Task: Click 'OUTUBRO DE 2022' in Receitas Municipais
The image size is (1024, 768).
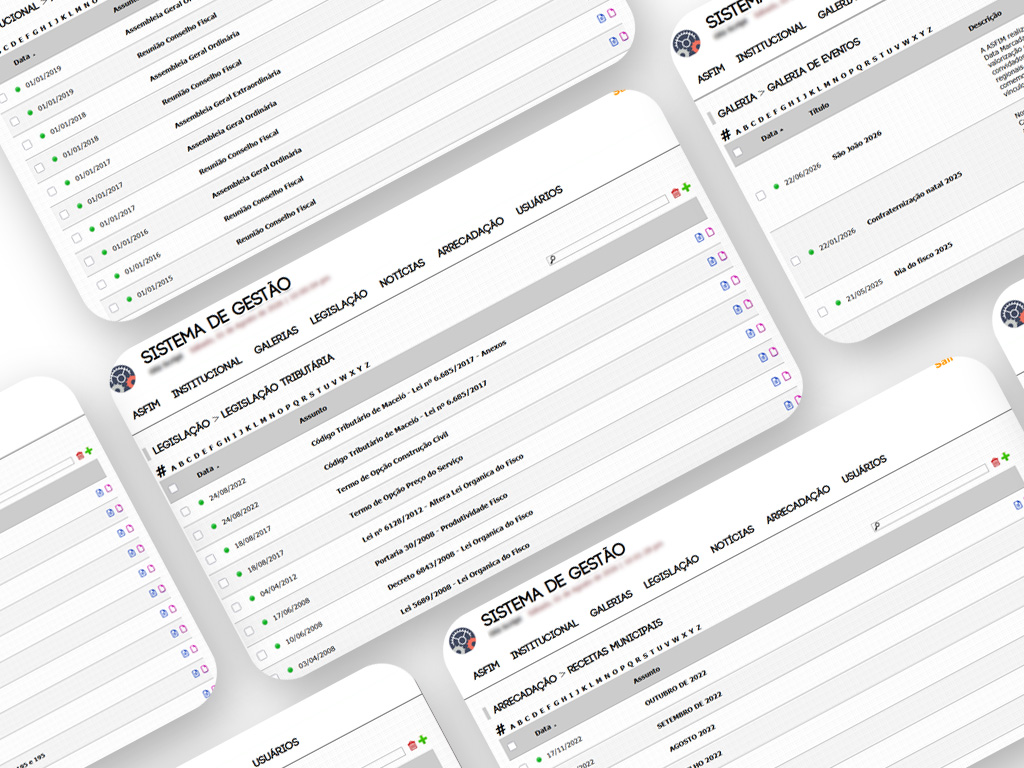Action: coord(675,688)
